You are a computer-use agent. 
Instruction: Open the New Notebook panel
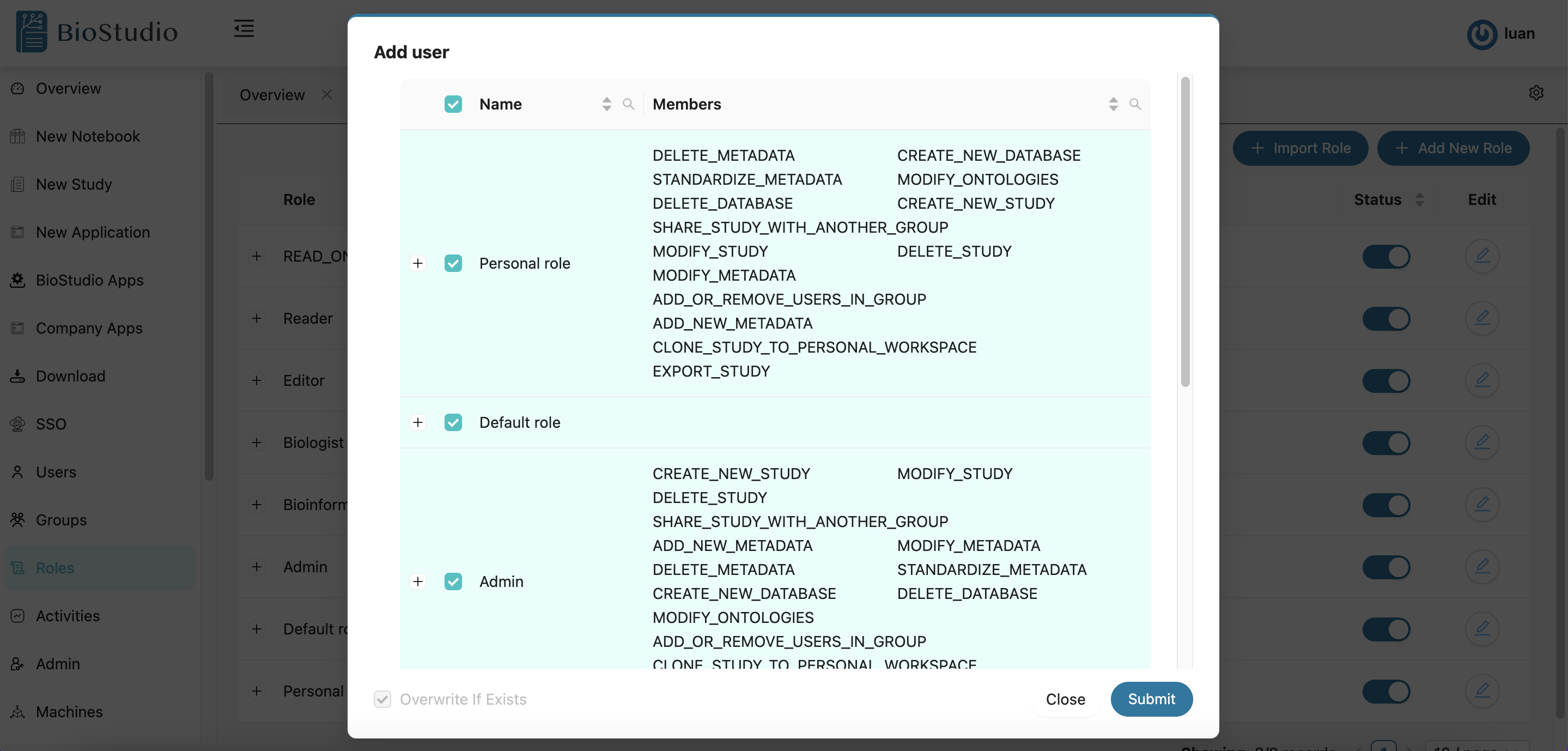coord(88,136)
